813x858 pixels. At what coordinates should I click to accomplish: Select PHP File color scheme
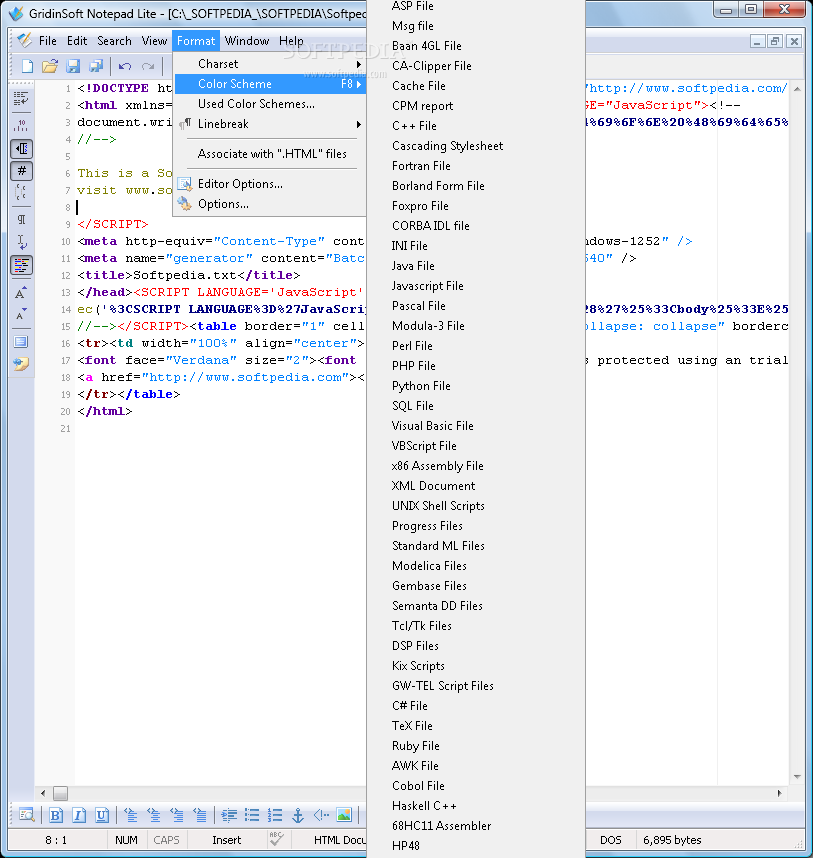476,366
